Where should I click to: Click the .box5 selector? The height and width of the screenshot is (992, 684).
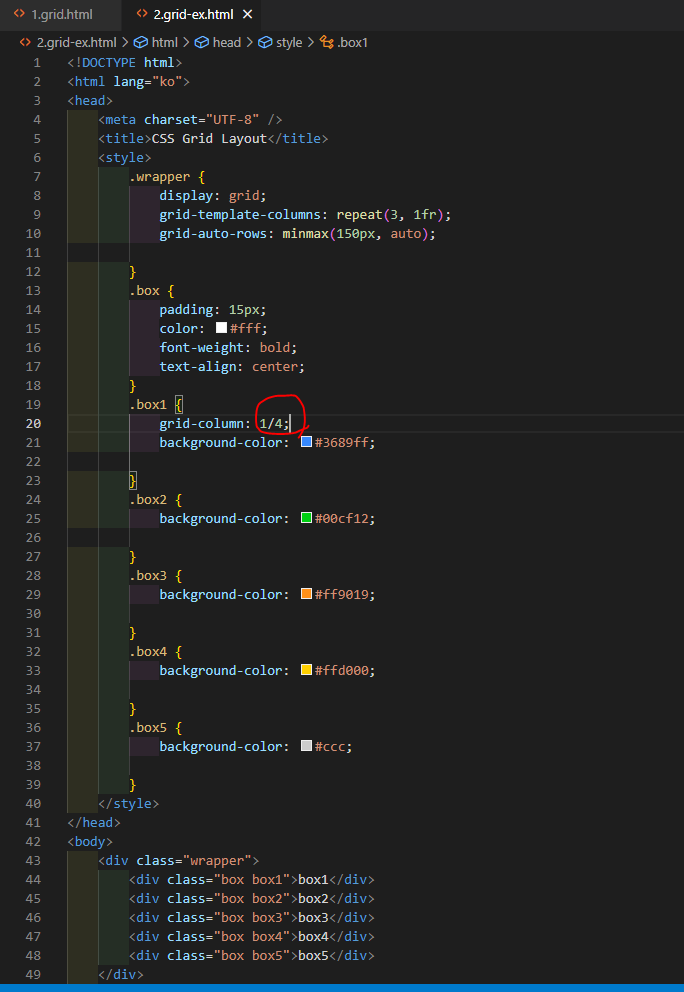[x=148, y=727]
